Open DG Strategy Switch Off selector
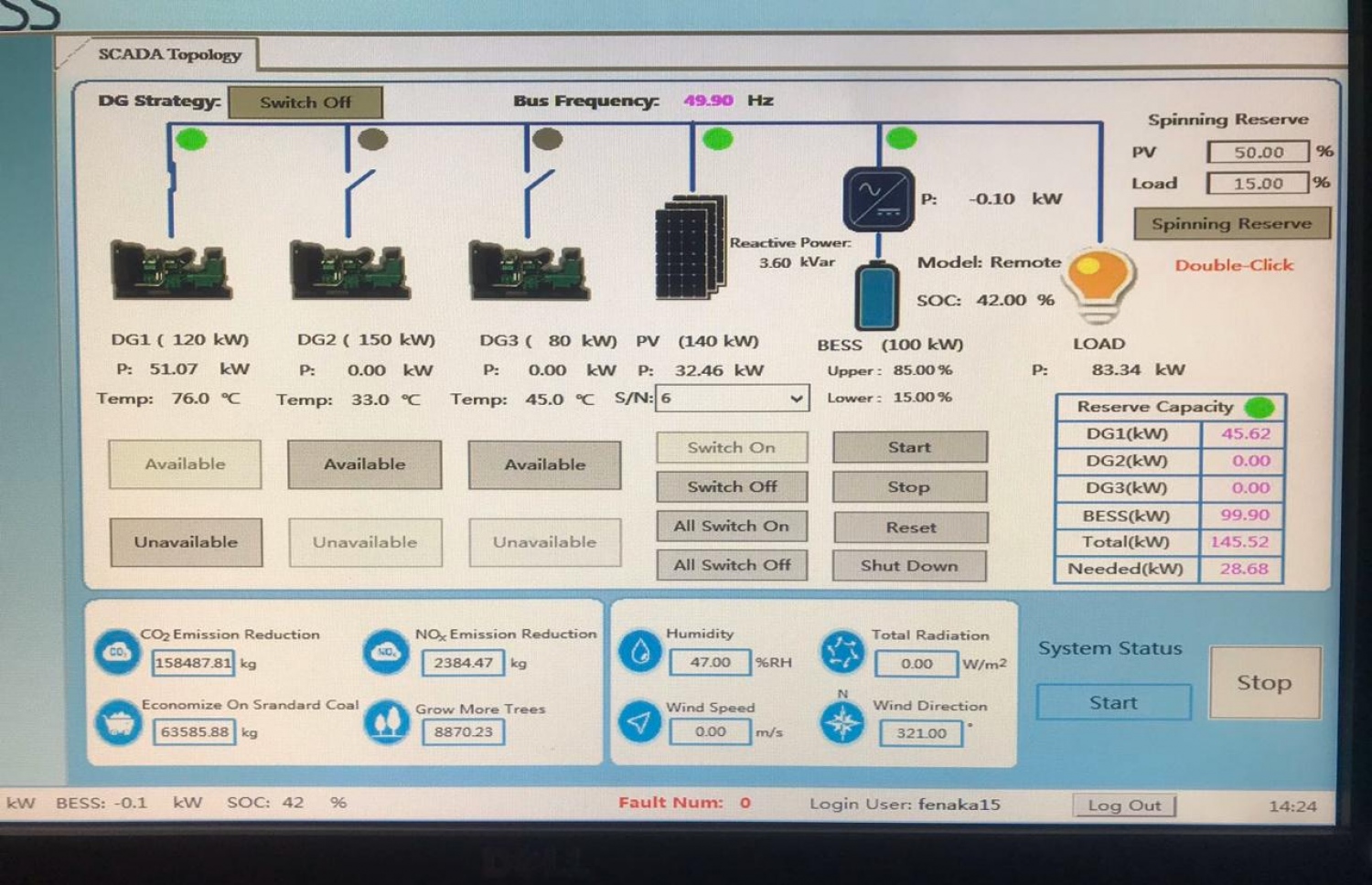The image size is (1372, 885). point(305,102)
